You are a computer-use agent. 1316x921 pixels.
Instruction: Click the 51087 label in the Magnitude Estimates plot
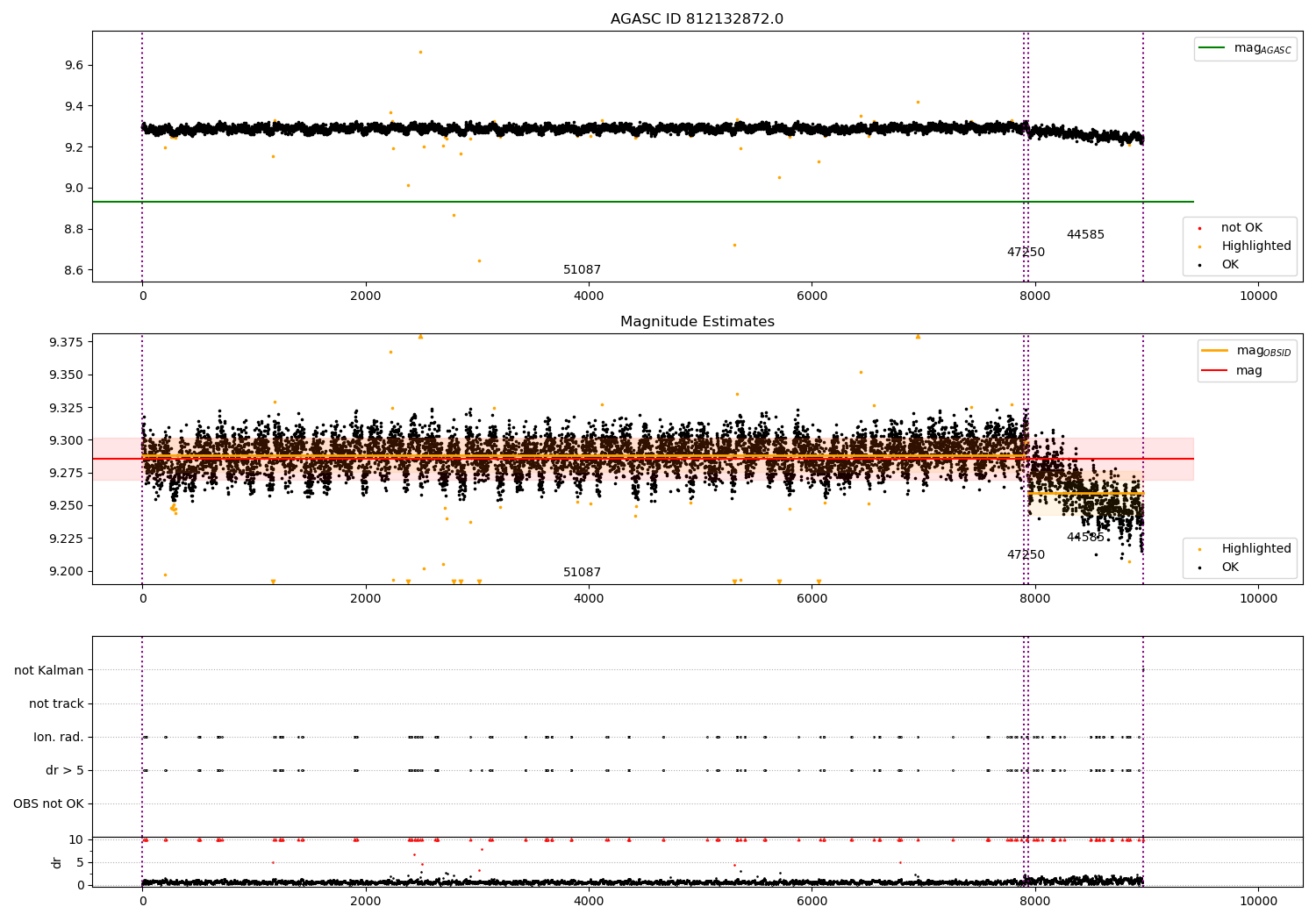(582, 573)
